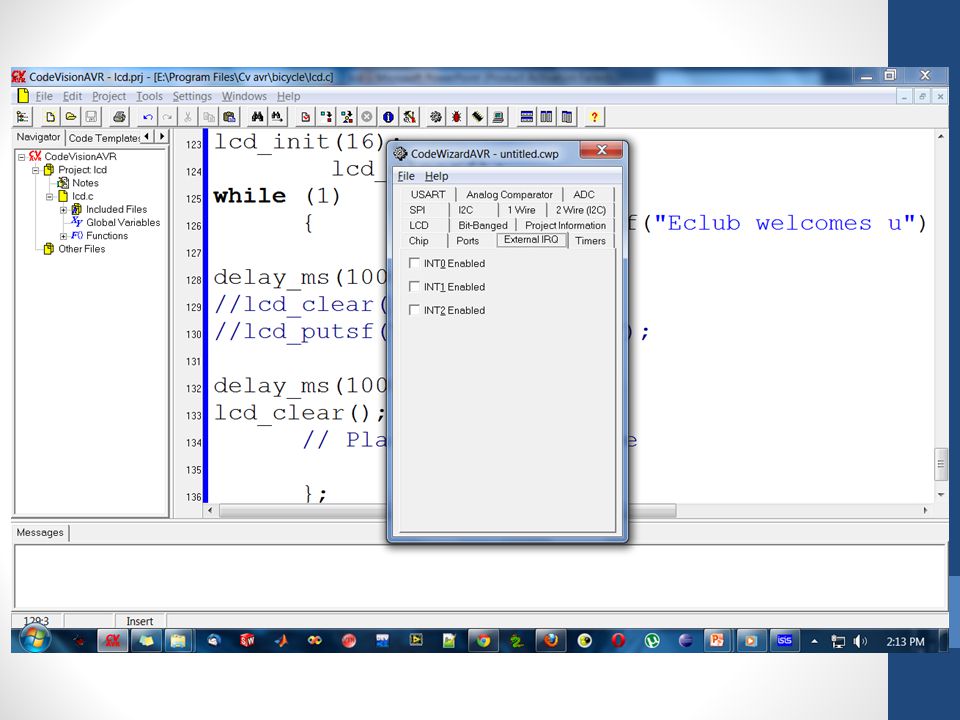Open the Windows menu
This screenshot has width=960, height=720.
tap(244, 96)
